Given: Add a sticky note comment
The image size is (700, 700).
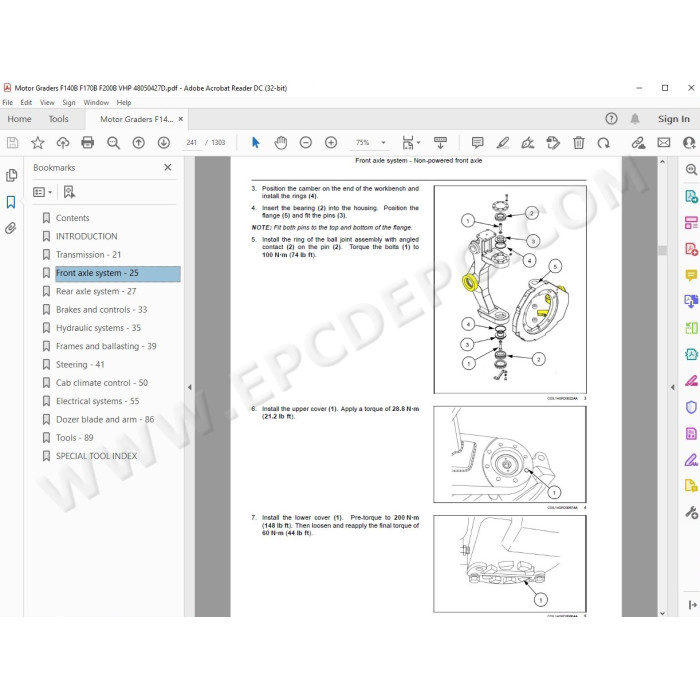Looking at the screenshot, I should pyautogui.click(x=478, y=143).
